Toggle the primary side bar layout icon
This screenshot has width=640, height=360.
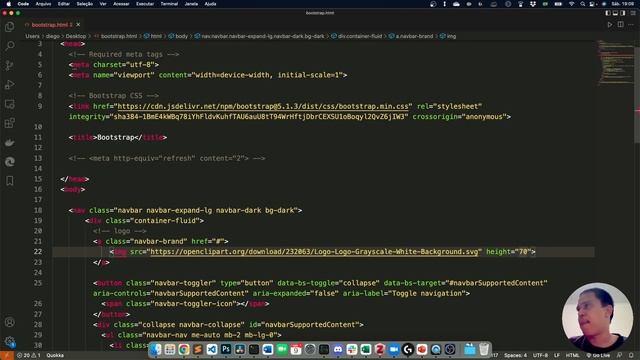pyautogui.click(x=608, y=13)
